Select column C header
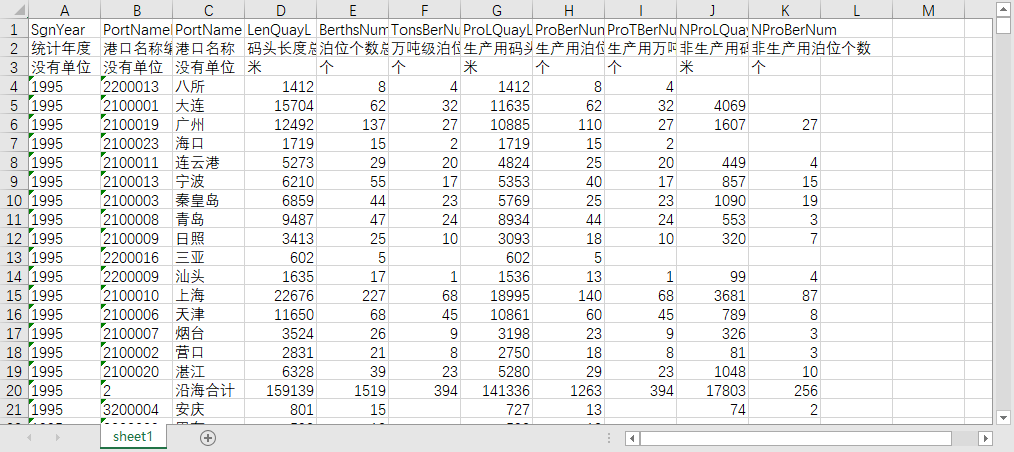1014x452 pixels. [209, 10]
